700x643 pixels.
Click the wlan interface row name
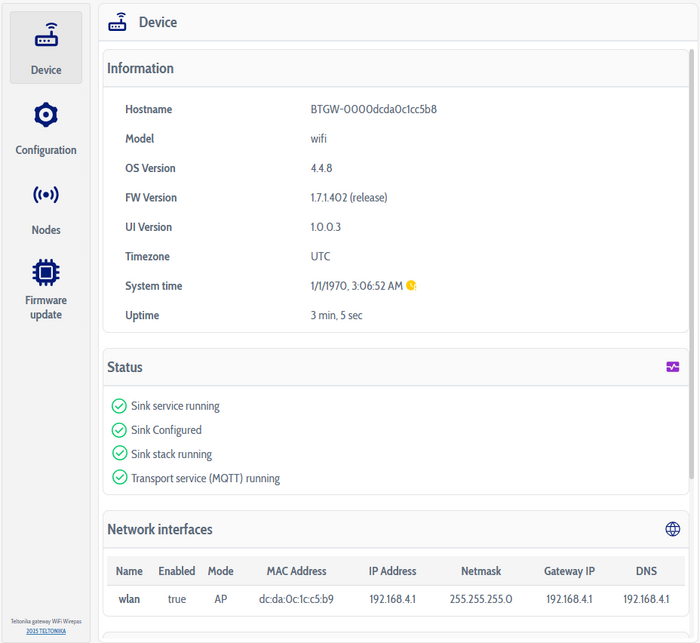(129, 599)
